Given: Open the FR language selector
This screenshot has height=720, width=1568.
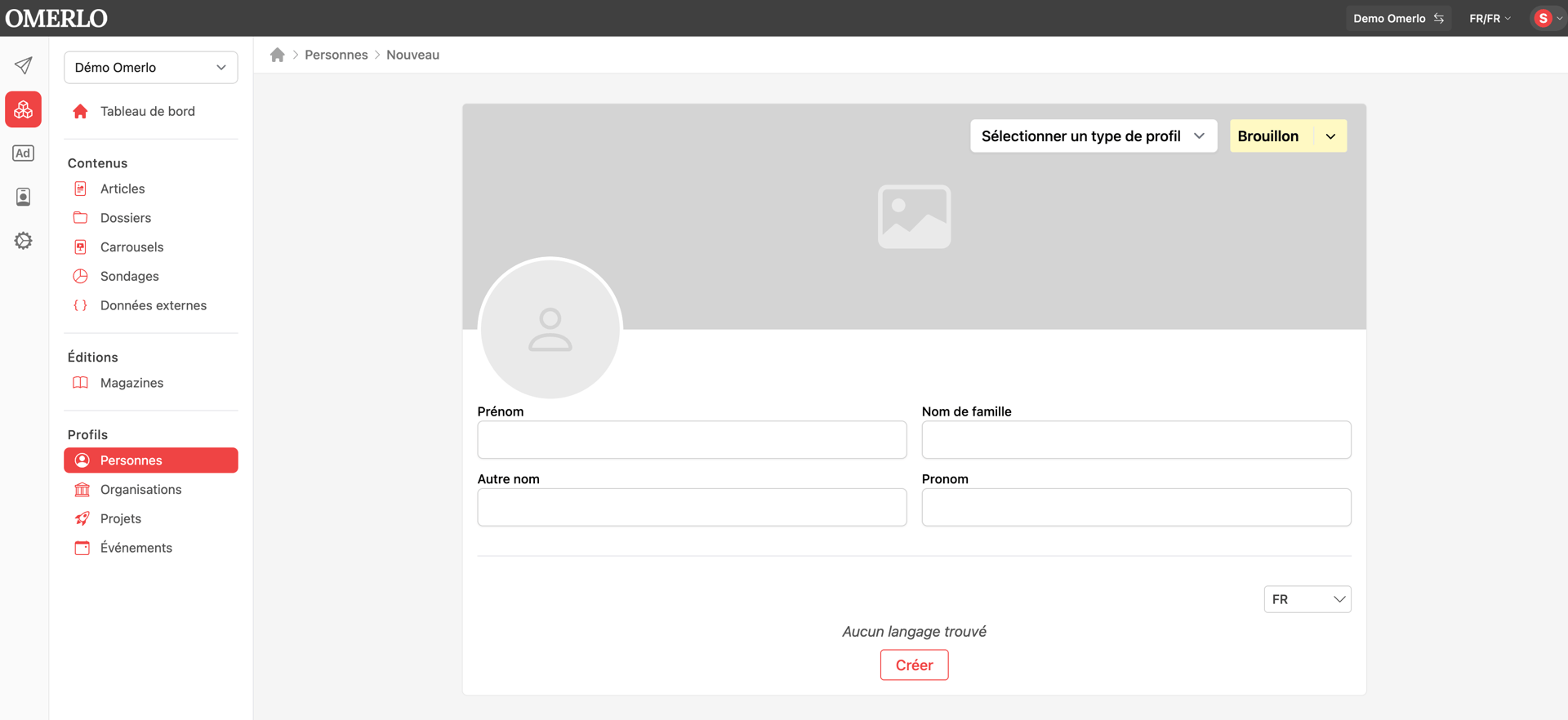Looking at the screenshot, I should tap(1307, 599).
